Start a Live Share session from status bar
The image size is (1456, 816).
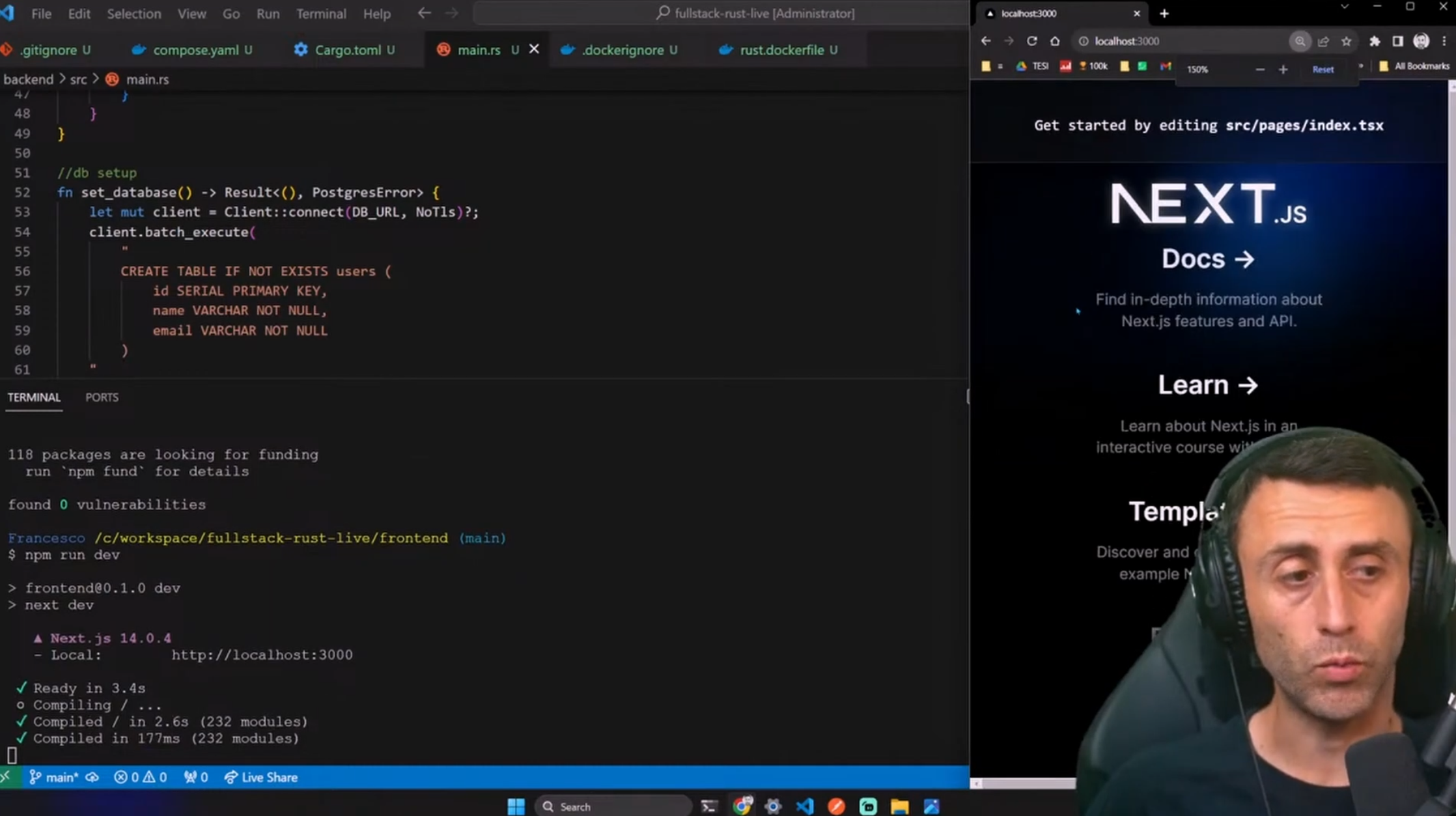point(260,777)
